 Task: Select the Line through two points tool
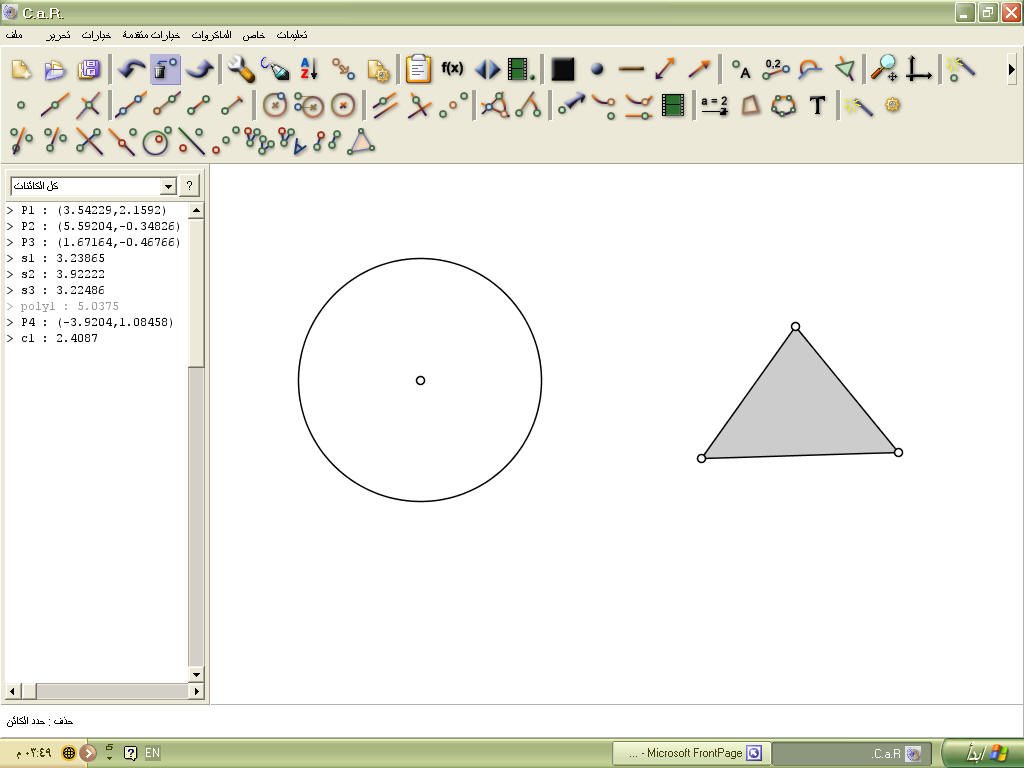coord(55,105)
